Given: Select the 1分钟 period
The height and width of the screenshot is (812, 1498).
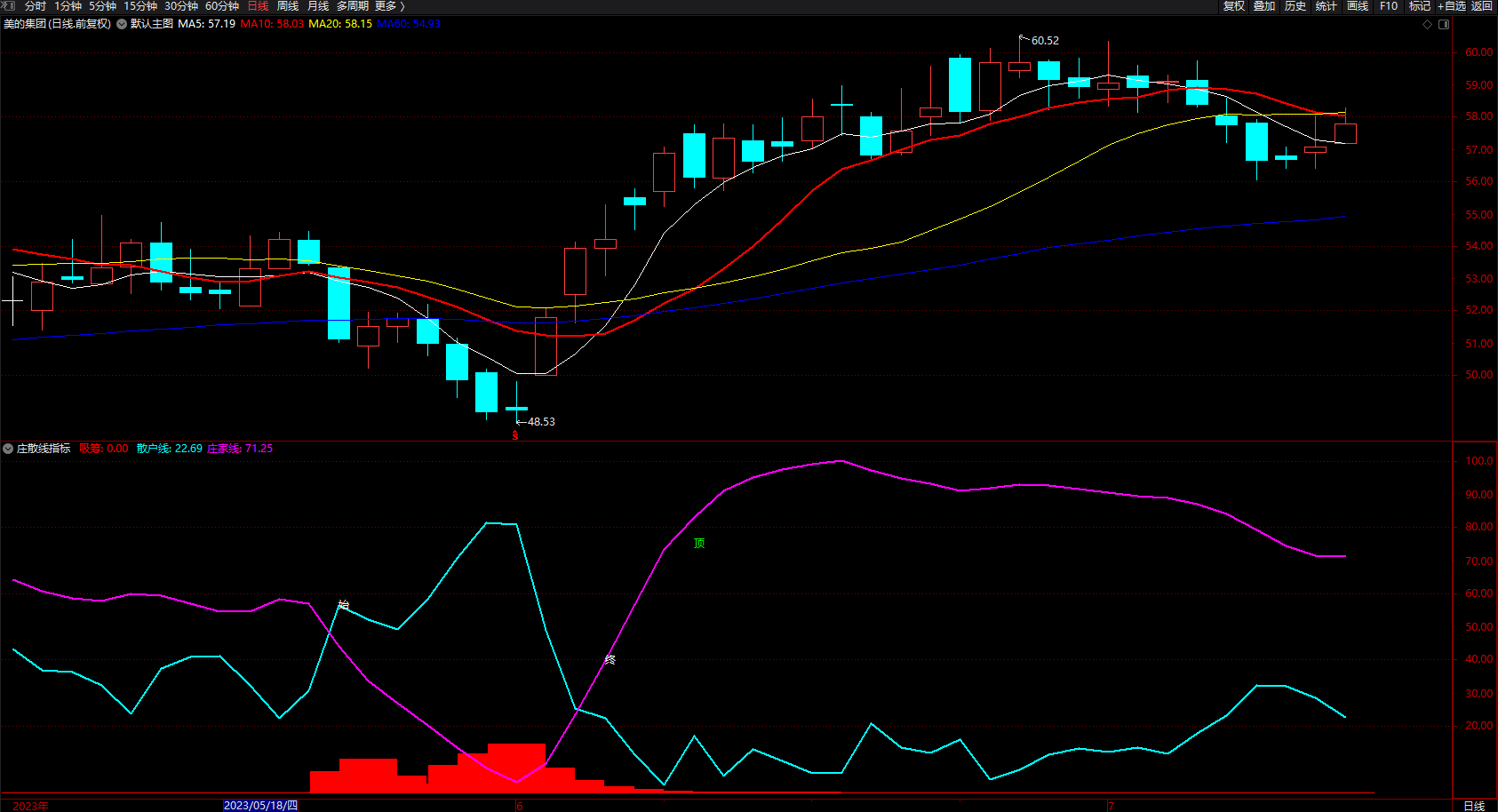Looking at the screenshot, I should click(x=68, y=6).
